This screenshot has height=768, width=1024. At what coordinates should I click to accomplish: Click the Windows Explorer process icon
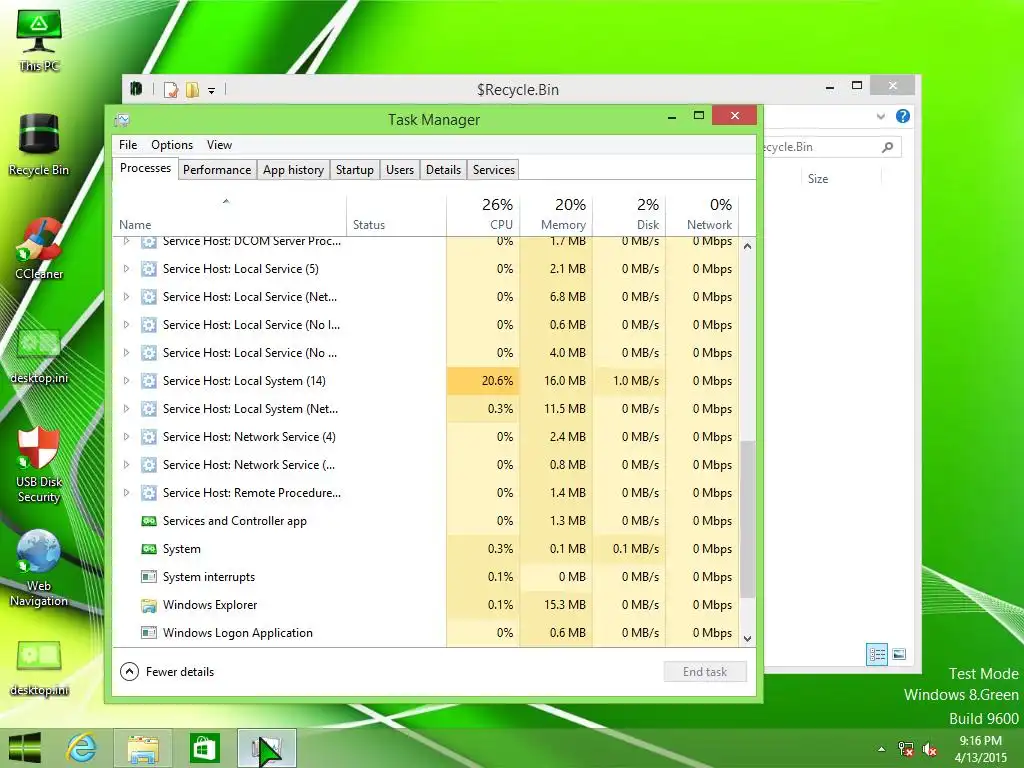[x=149, y=605]
